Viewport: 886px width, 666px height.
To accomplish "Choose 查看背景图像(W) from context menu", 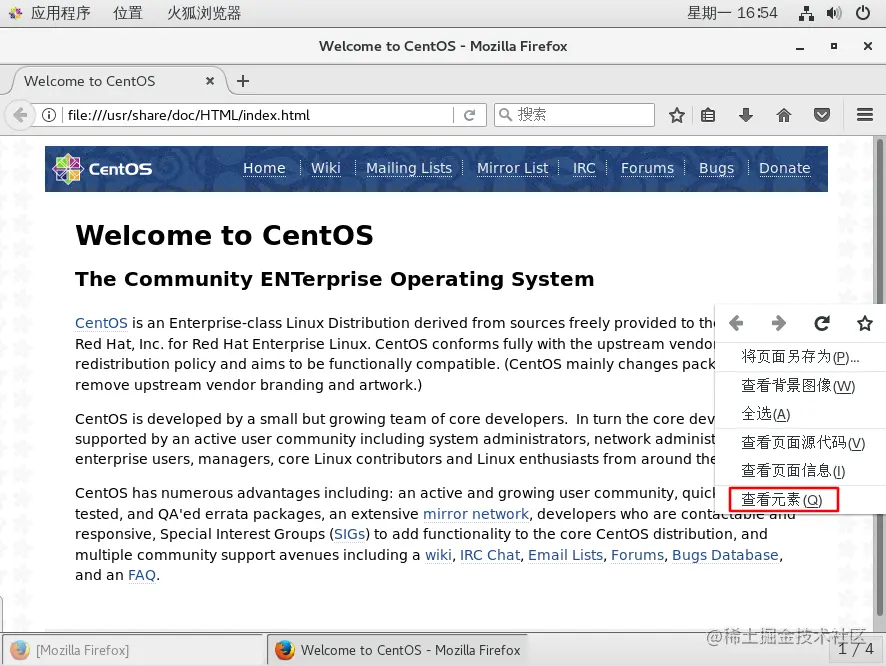I will click(800, 386).
